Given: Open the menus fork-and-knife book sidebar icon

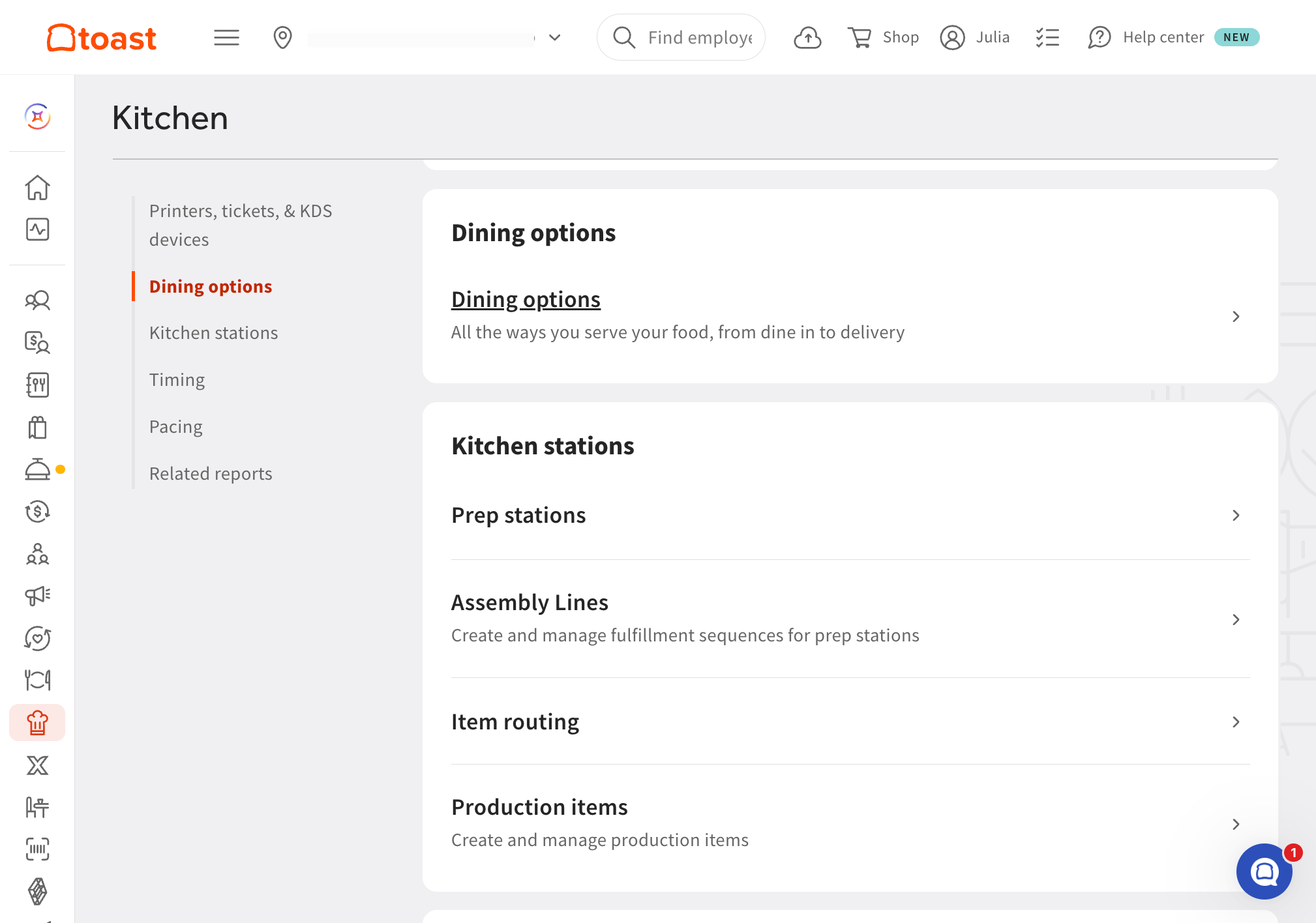Looking at the screenshot, I should point(38,385).
